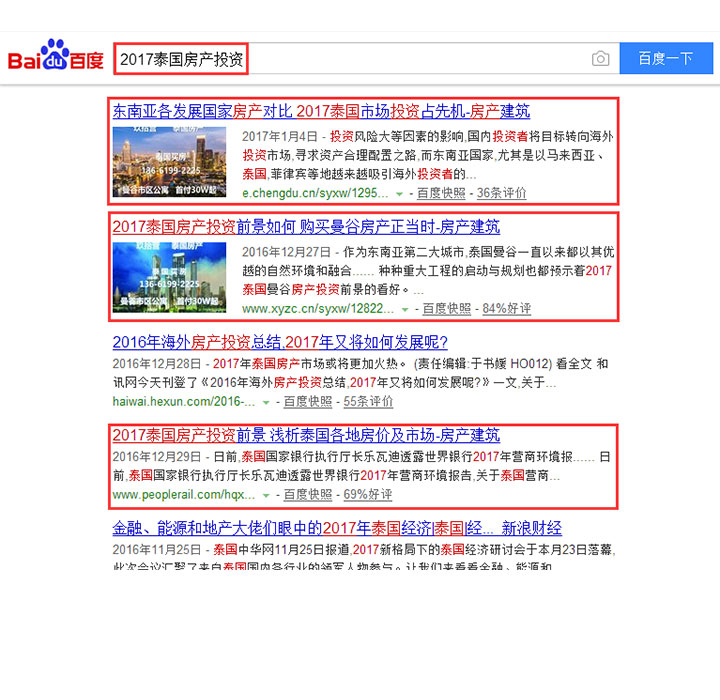This screenshot has height=700, width=720.
Task: Open 百度快照 for e.chengdu.cn result
Action: coord(441,193)
